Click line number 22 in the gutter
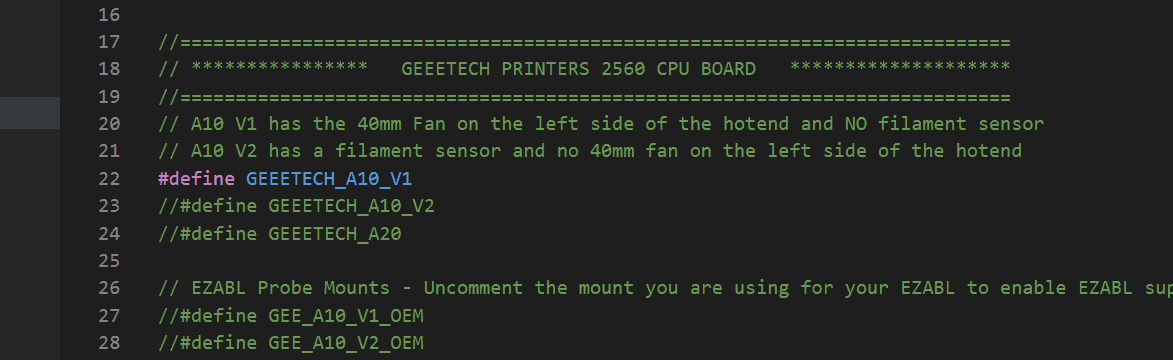Image resolution: width=1173 pixels, height=360 pixels. click(108, 179)
